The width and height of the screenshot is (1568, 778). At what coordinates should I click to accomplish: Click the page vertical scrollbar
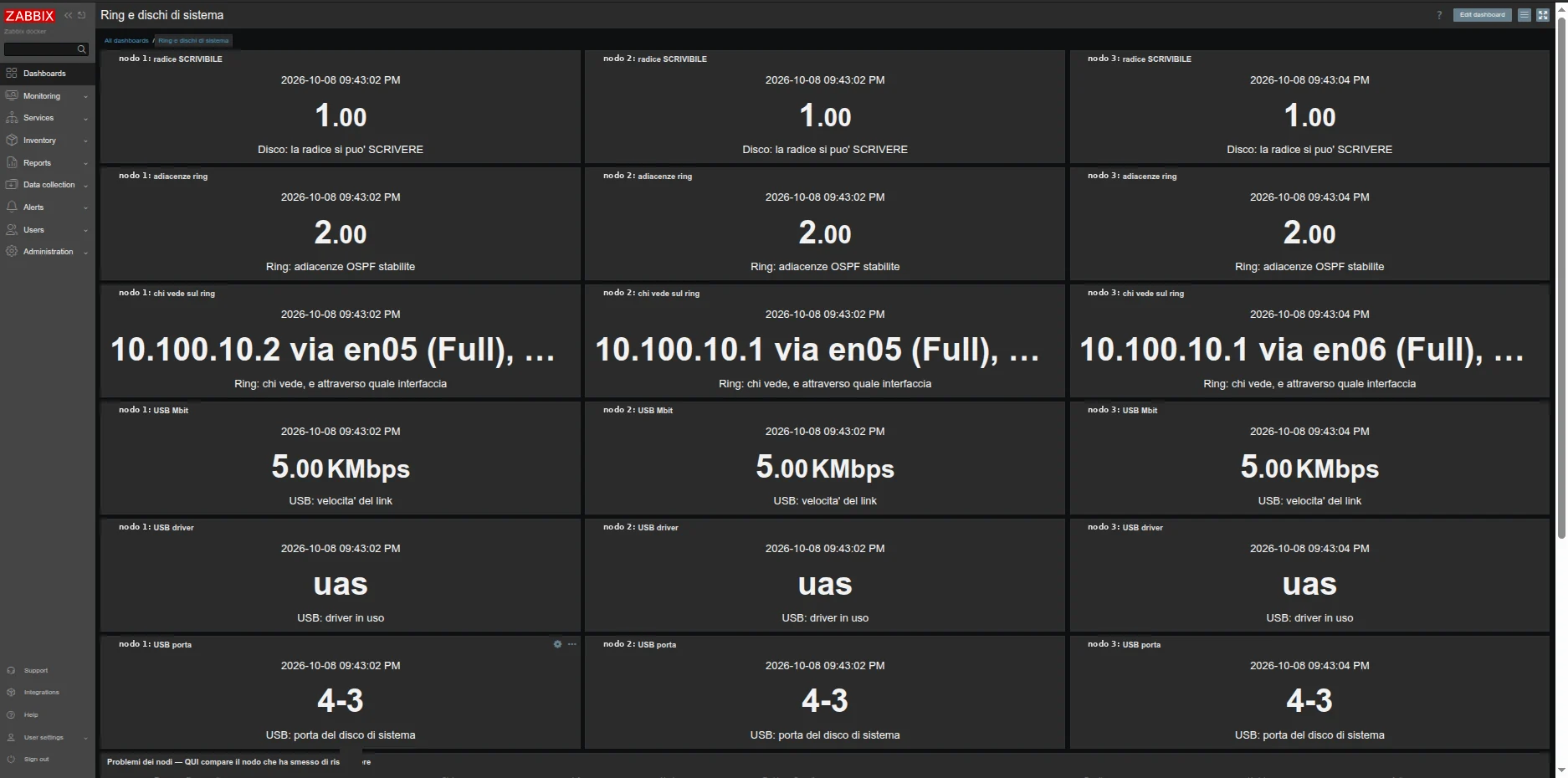pos(1561,276)
